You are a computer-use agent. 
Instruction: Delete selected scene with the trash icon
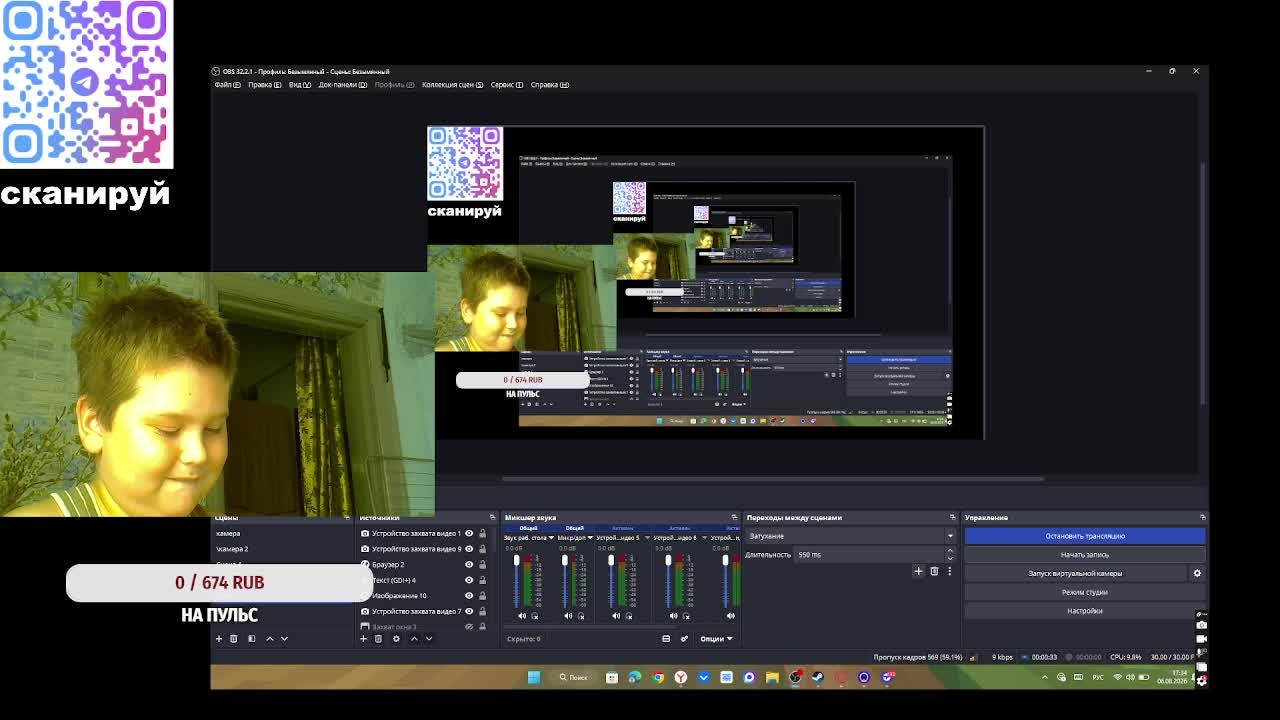coord(234,638)
